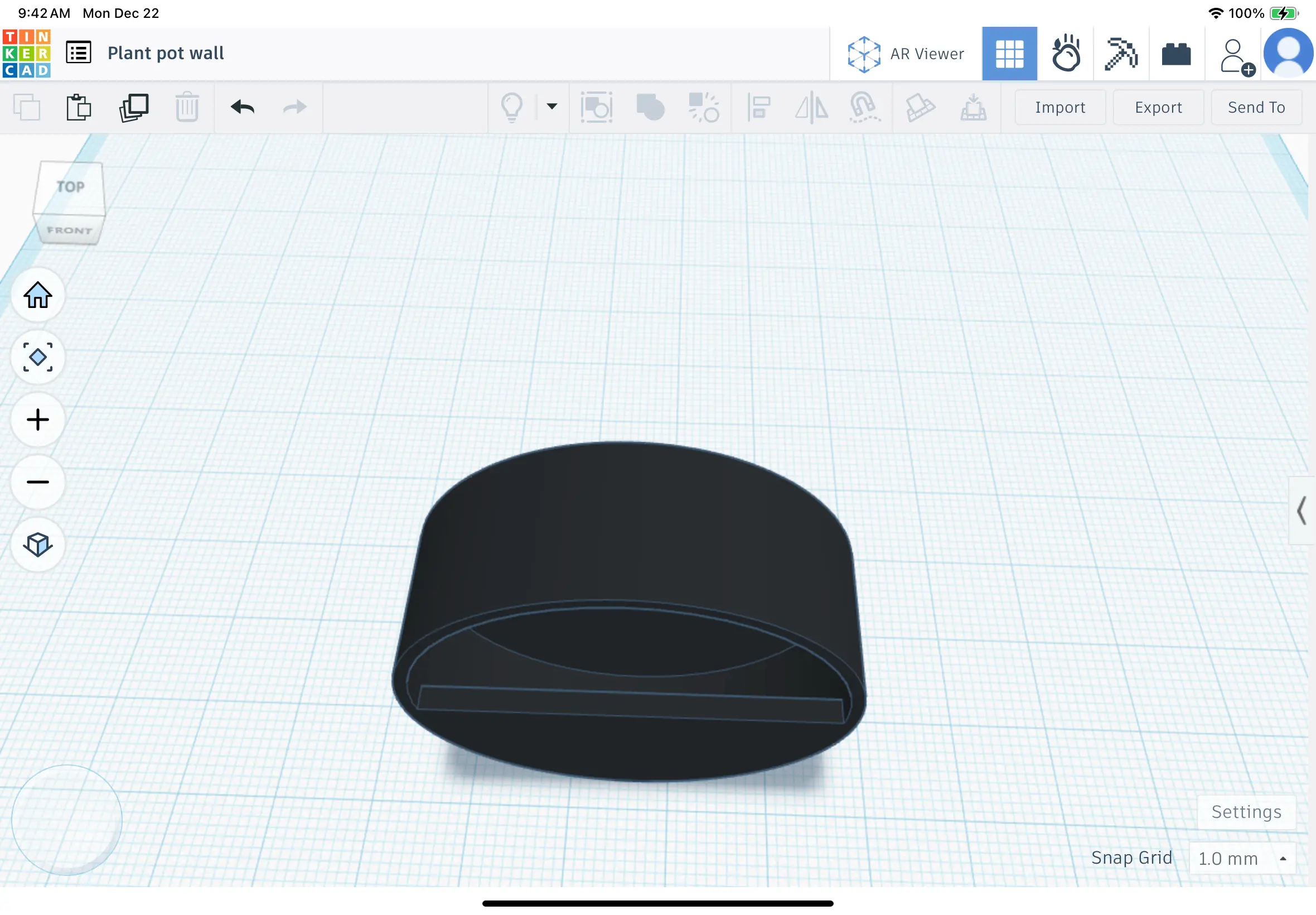Open the Minecraft pickaxe blocks view
Viewport: 1316px width, 915px height.
tap(1121, 54)
